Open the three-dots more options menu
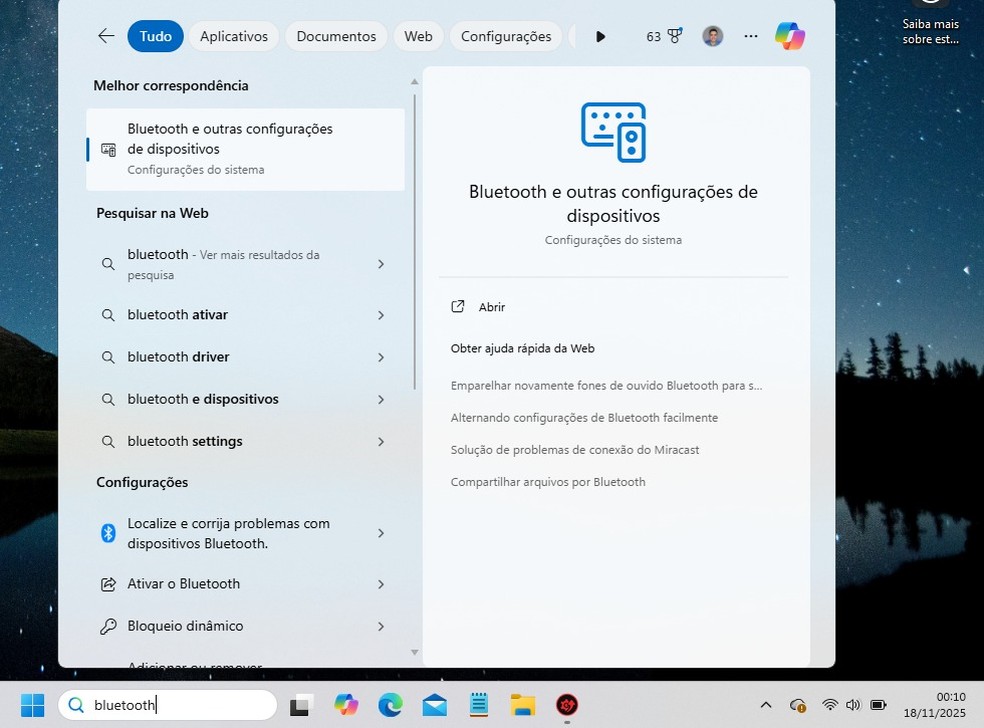Image resolution: width=984 pixels, height=728 pixels. tap(750, 36)
